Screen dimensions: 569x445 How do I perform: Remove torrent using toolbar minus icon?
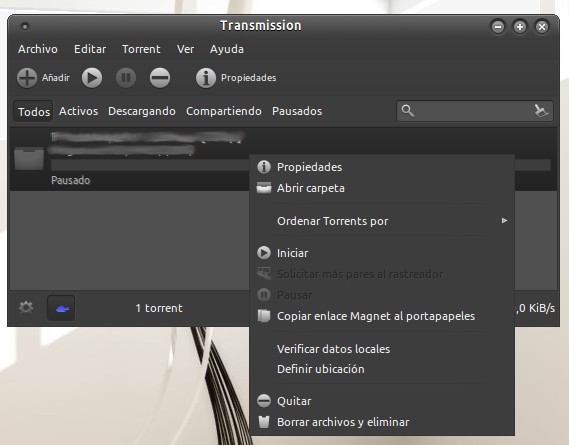(160, 78)
